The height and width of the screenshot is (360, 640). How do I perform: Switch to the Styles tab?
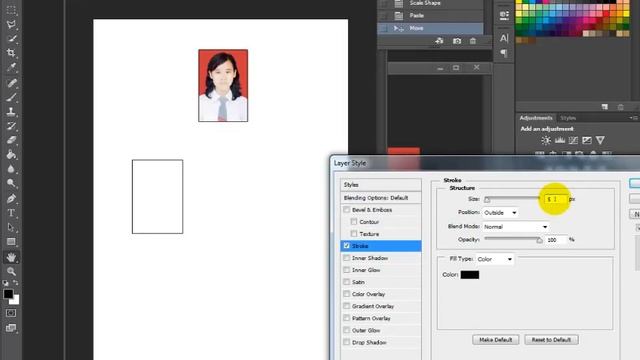568,118
